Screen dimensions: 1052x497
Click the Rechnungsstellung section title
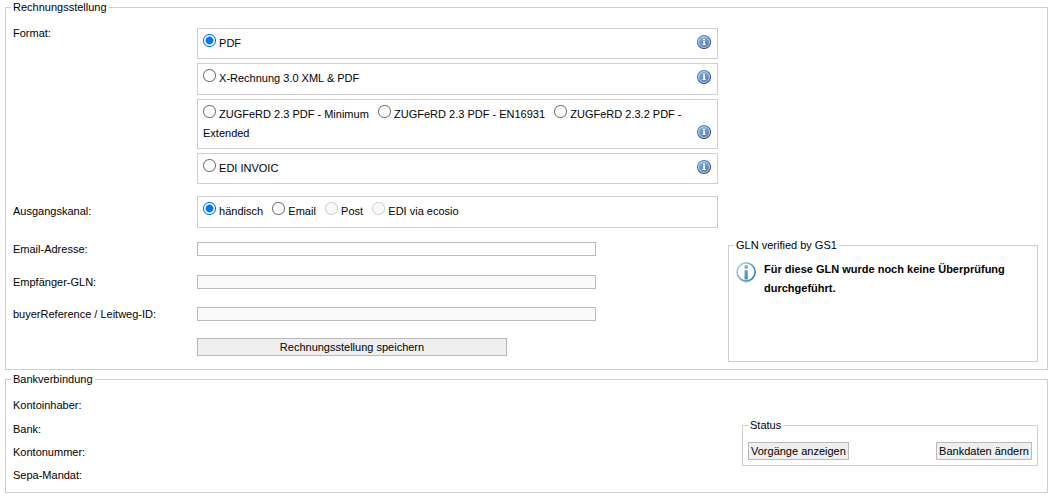[x=60, y=7]
